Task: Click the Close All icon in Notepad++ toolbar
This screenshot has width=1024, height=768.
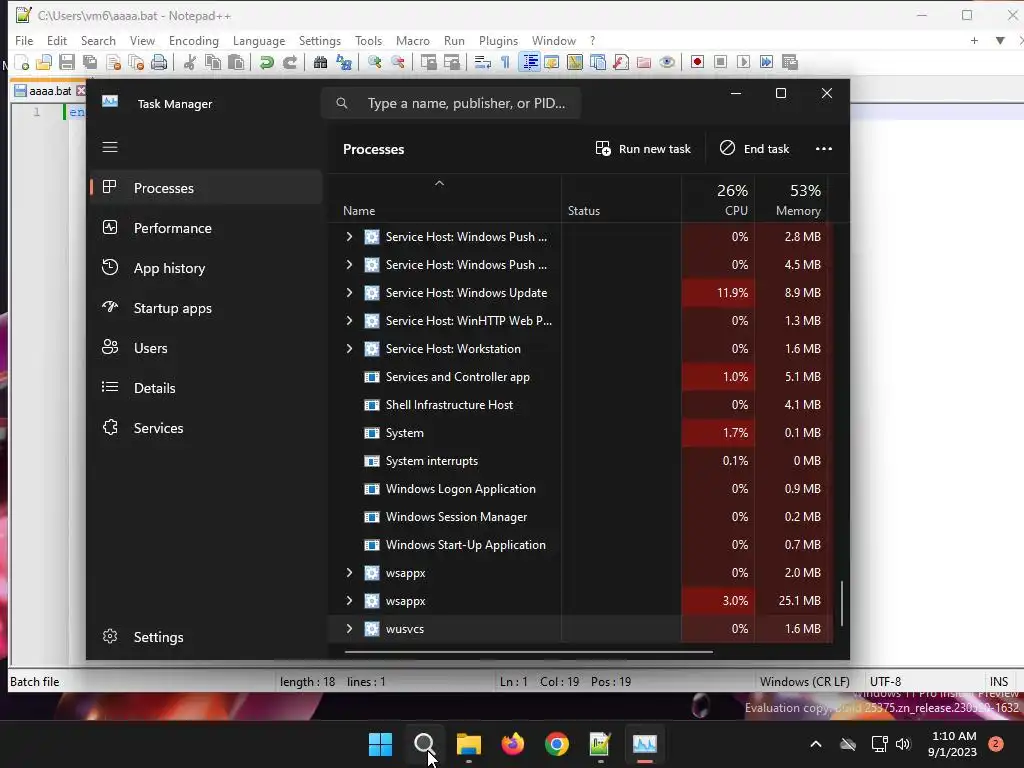Action: tap(136, 63)
